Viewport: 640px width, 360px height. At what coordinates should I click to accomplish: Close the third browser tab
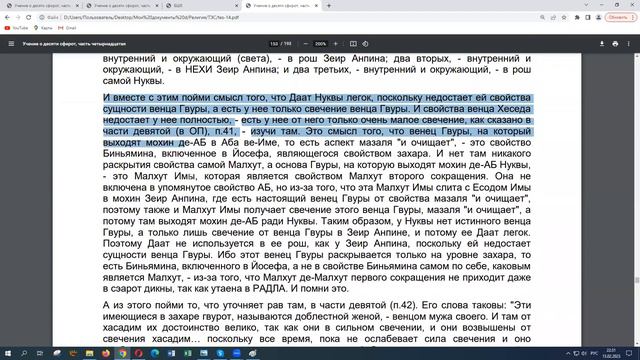tap(236, 6)
